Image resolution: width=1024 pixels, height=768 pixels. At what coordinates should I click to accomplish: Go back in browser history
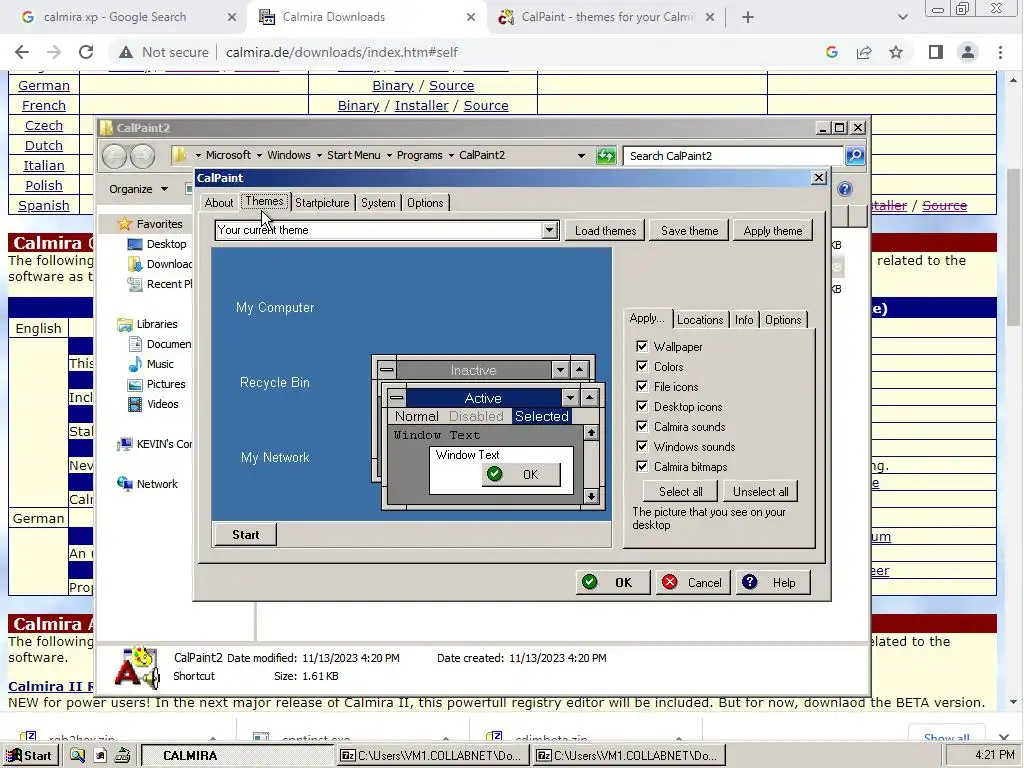[x=22, y=52]
